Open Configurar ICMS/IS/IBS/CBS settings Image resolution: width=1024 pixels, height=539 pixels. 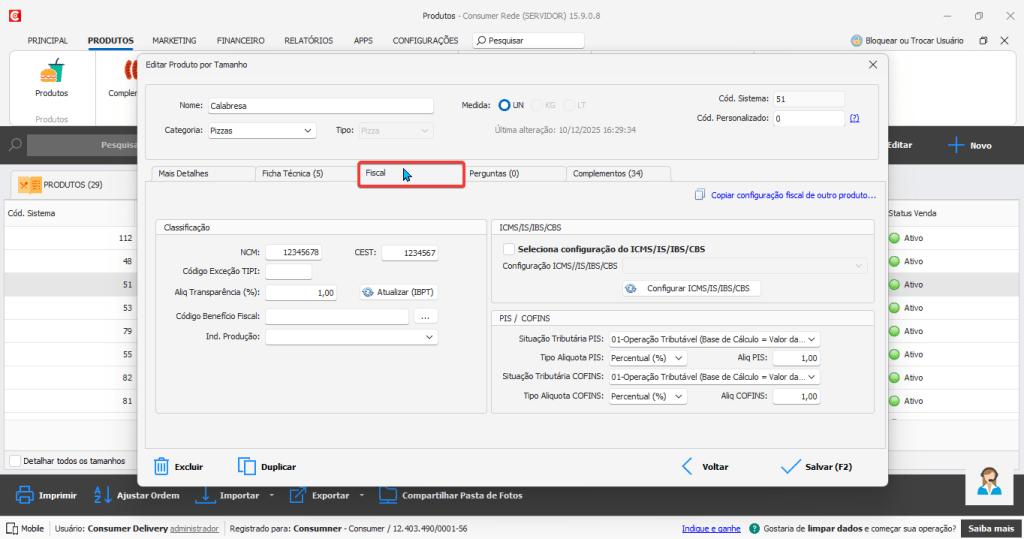click(691, 288)
